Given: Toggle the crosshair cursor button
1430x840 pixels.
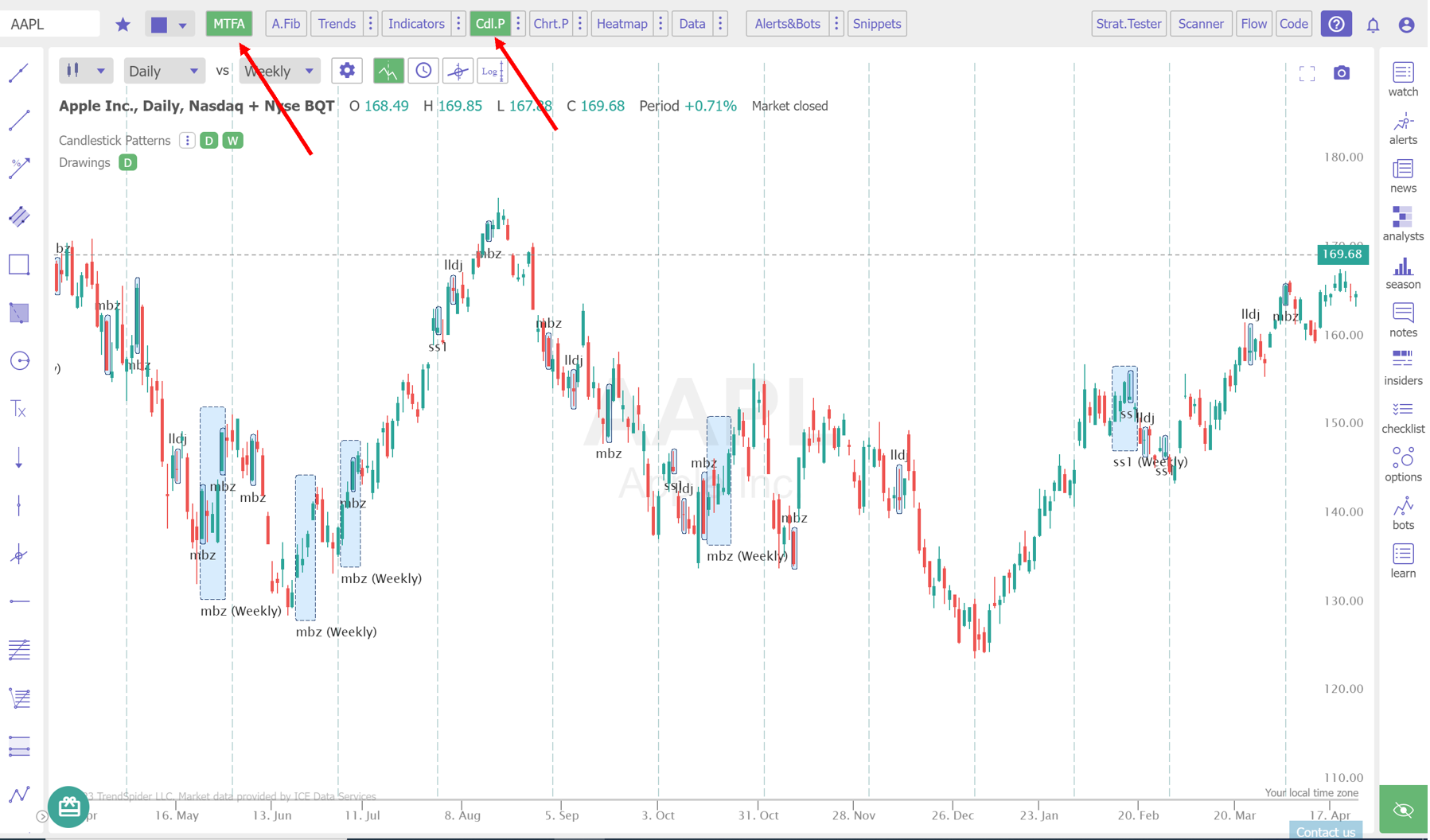Looking at the screenshot, I should (458, 71).
